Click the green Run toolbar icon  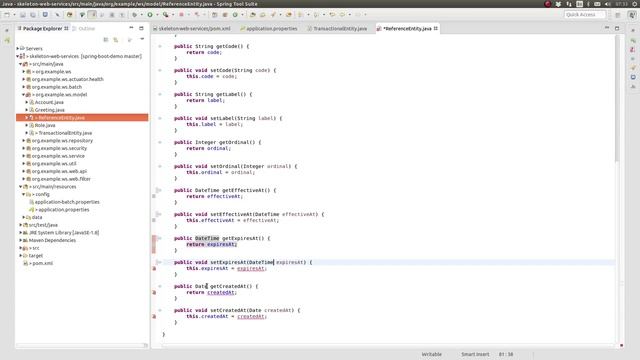point(150,15)
